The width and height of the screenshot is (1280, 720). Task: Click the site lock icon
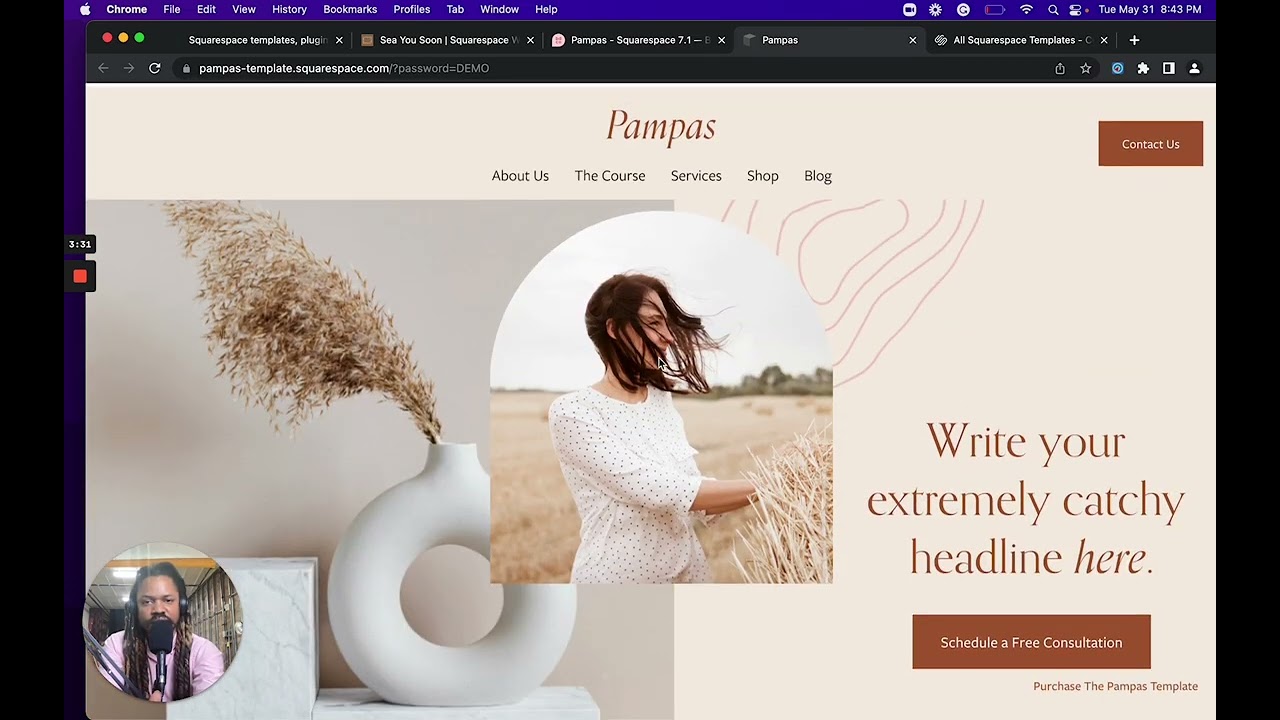point(186,68)
